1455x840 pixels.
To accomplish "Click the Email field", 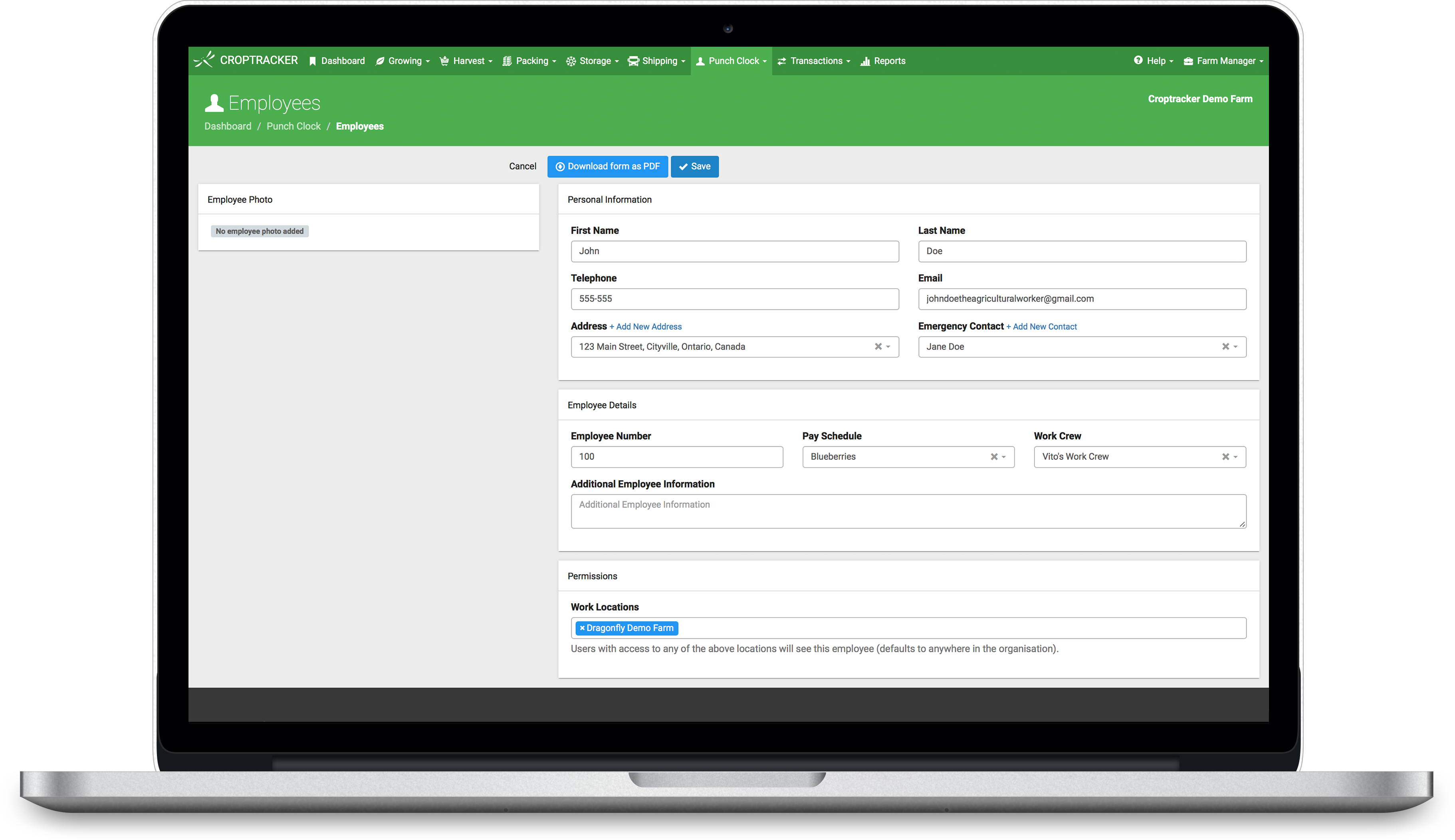I will coord(1082,299).
